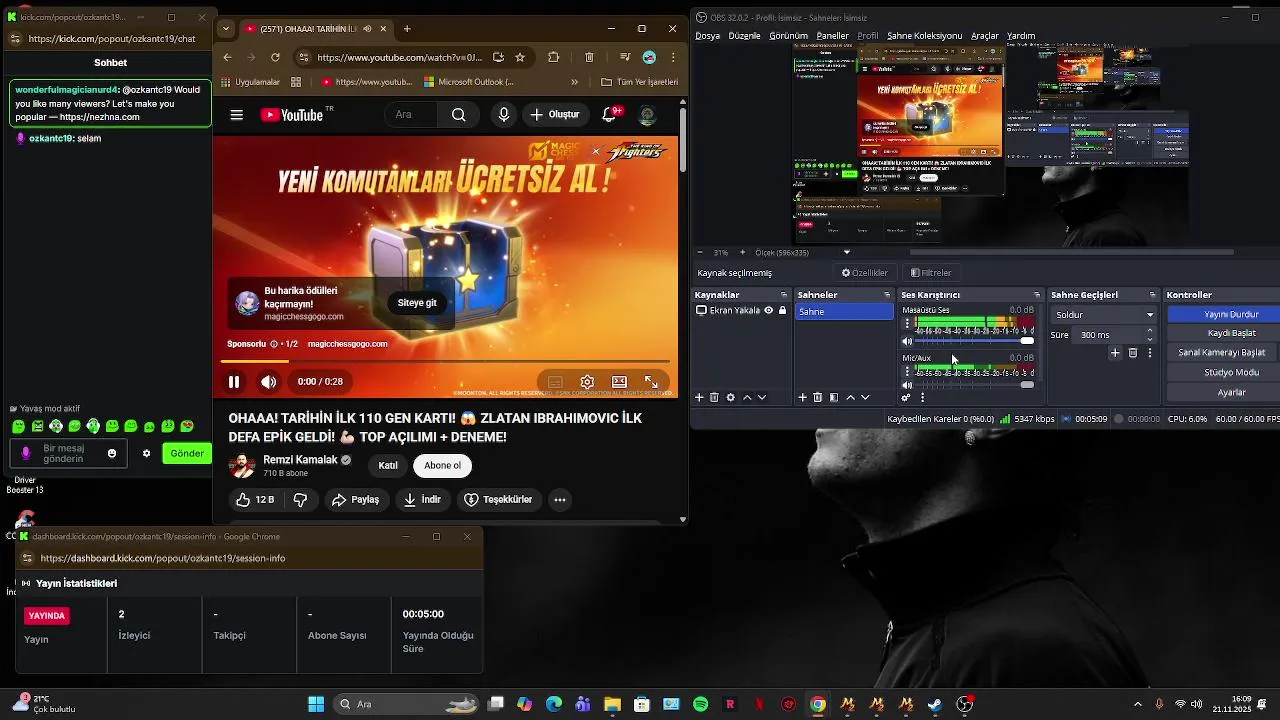Expand hidden bookmarks chevron in Chrome
The height and width of the screenshot is (720, 1280).
[574, 82]
